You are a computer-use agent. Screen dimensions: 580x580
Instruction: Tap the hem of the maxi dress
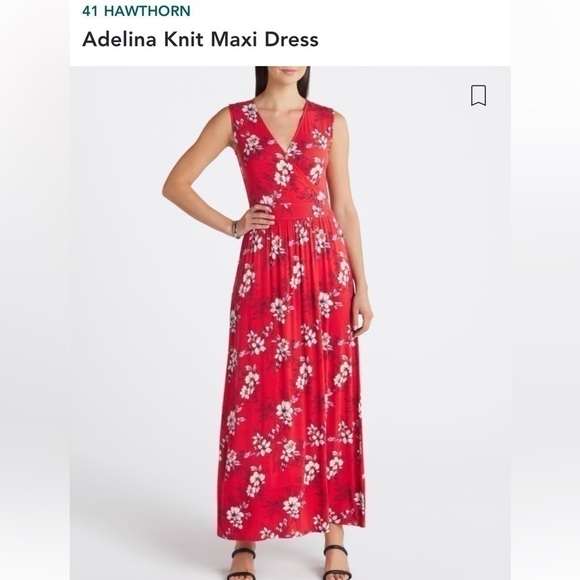click(x=292, y=527)
